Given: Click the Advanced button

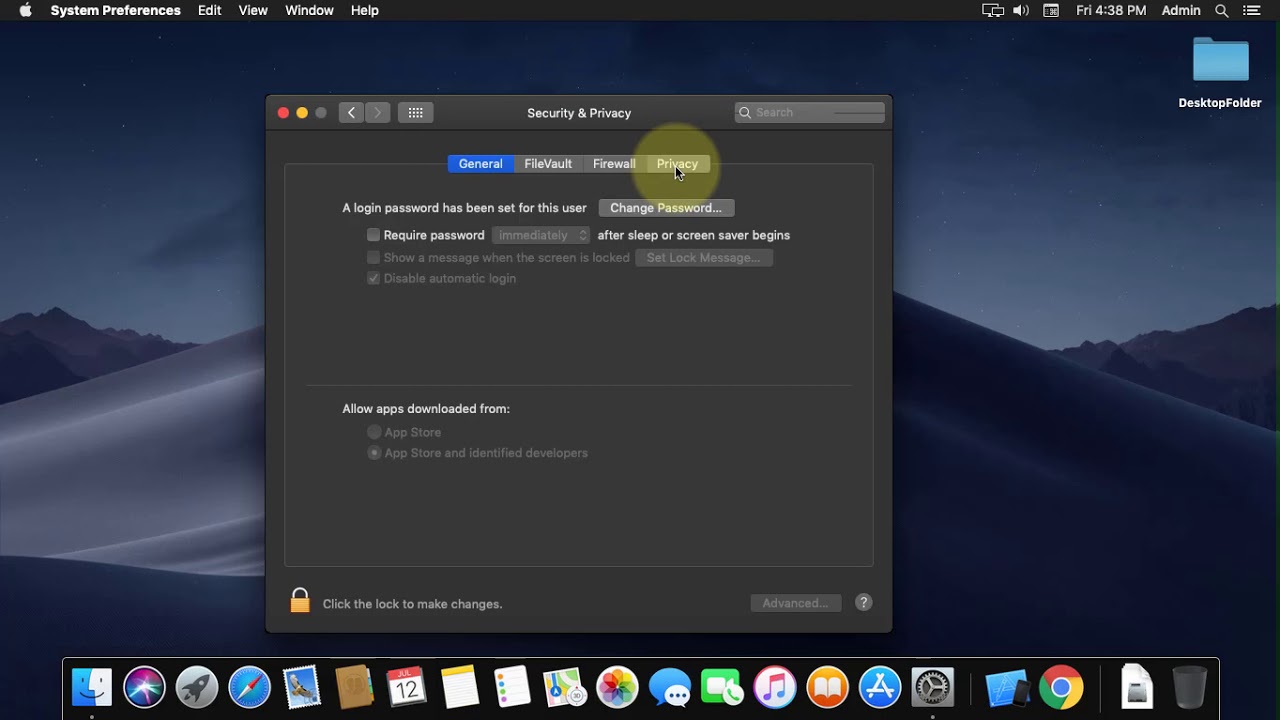Looking at the screenshot, I should [795, 603].
